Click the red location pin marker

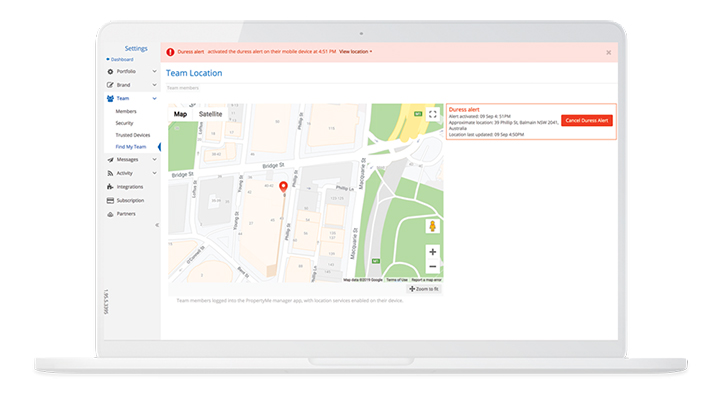283,186
